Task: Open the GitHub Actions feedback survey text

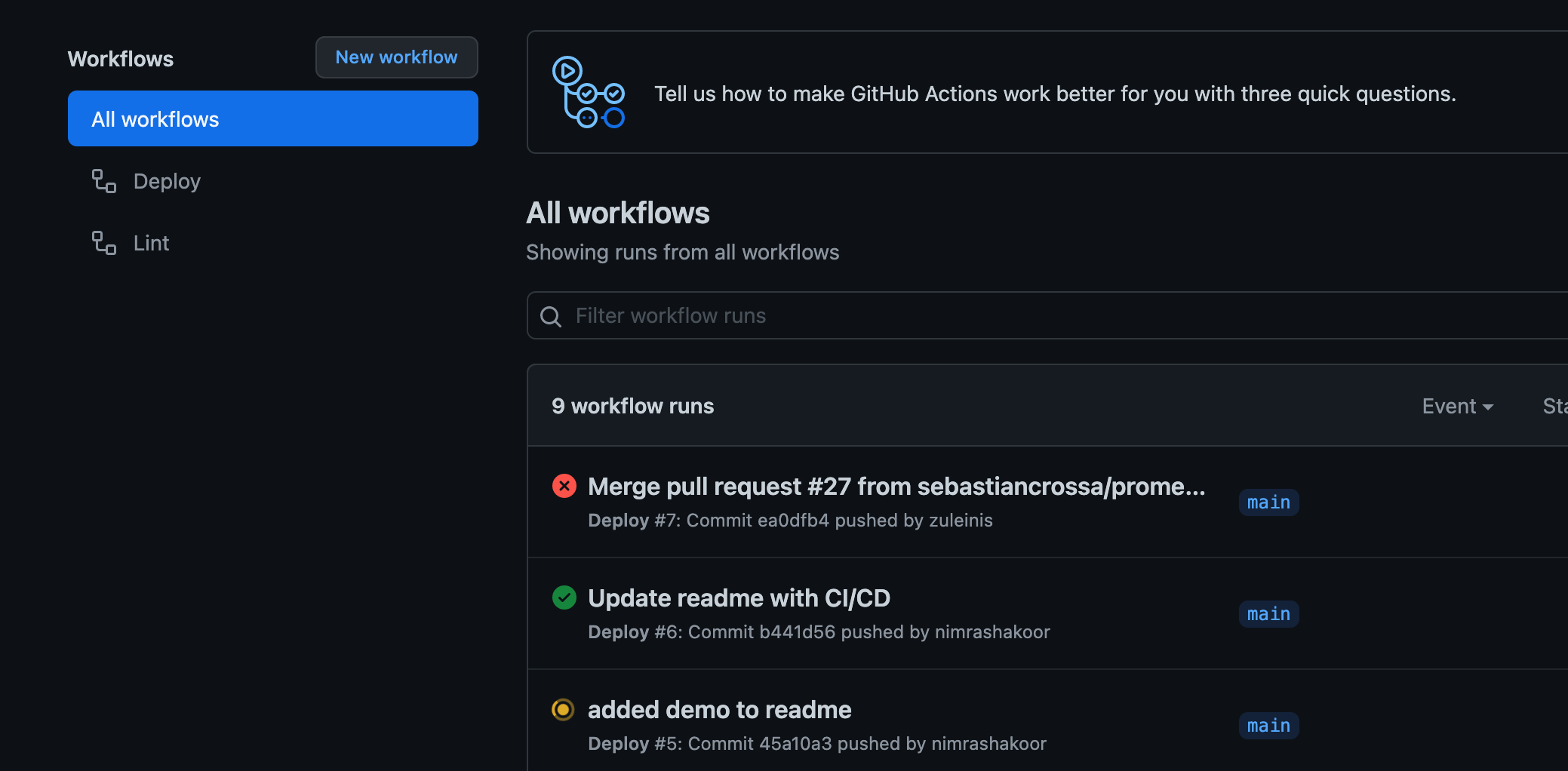Action: point(1055,94)
